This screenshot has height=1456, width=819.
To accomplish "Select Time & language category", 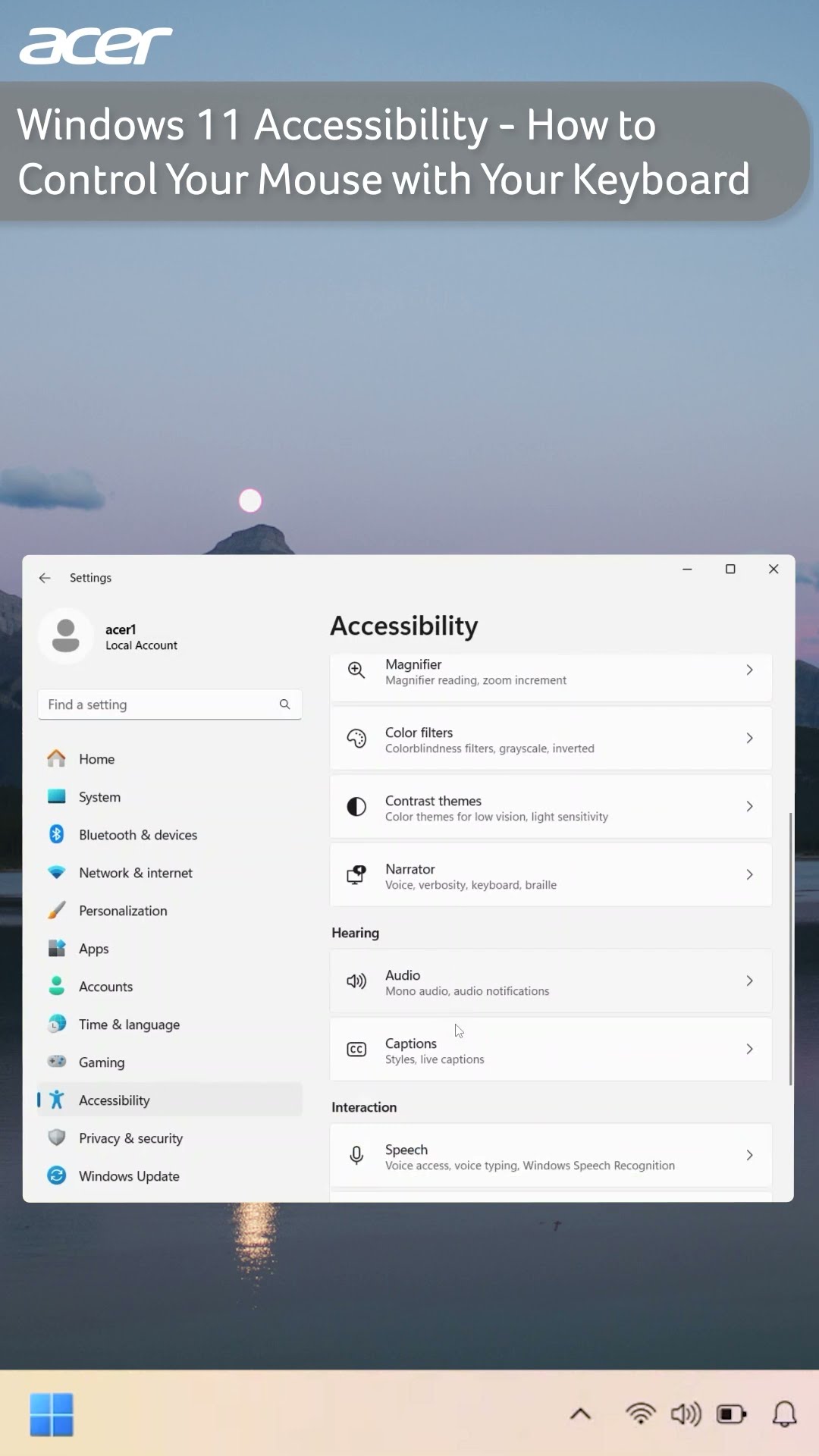I will [x=170, y=1024].
